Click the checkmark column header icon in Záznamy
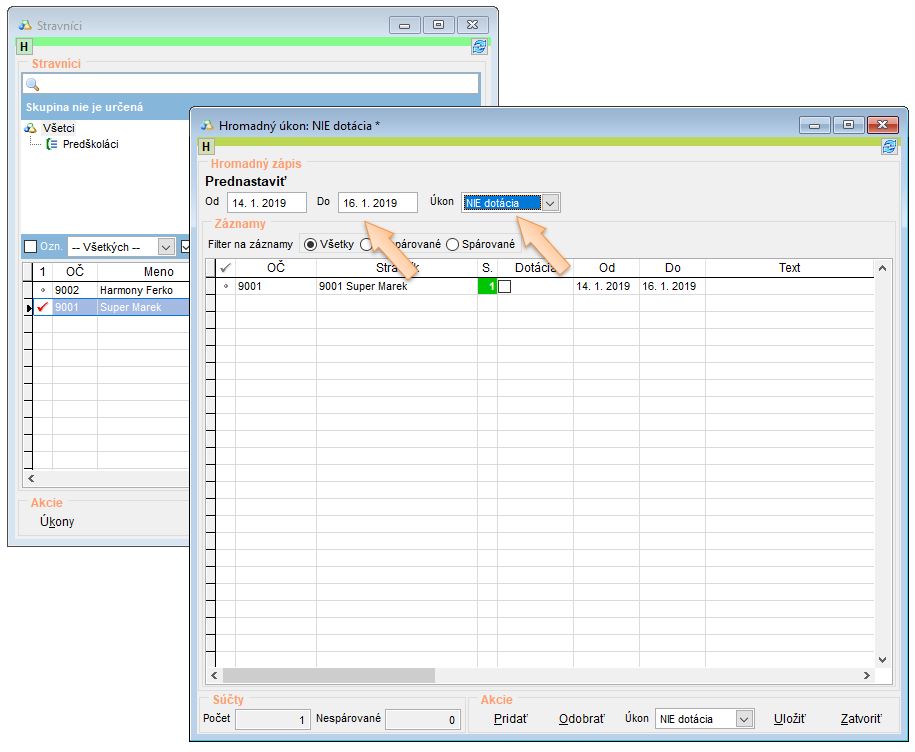This screenshot has width=915, height=752. [x=226, y=268]
